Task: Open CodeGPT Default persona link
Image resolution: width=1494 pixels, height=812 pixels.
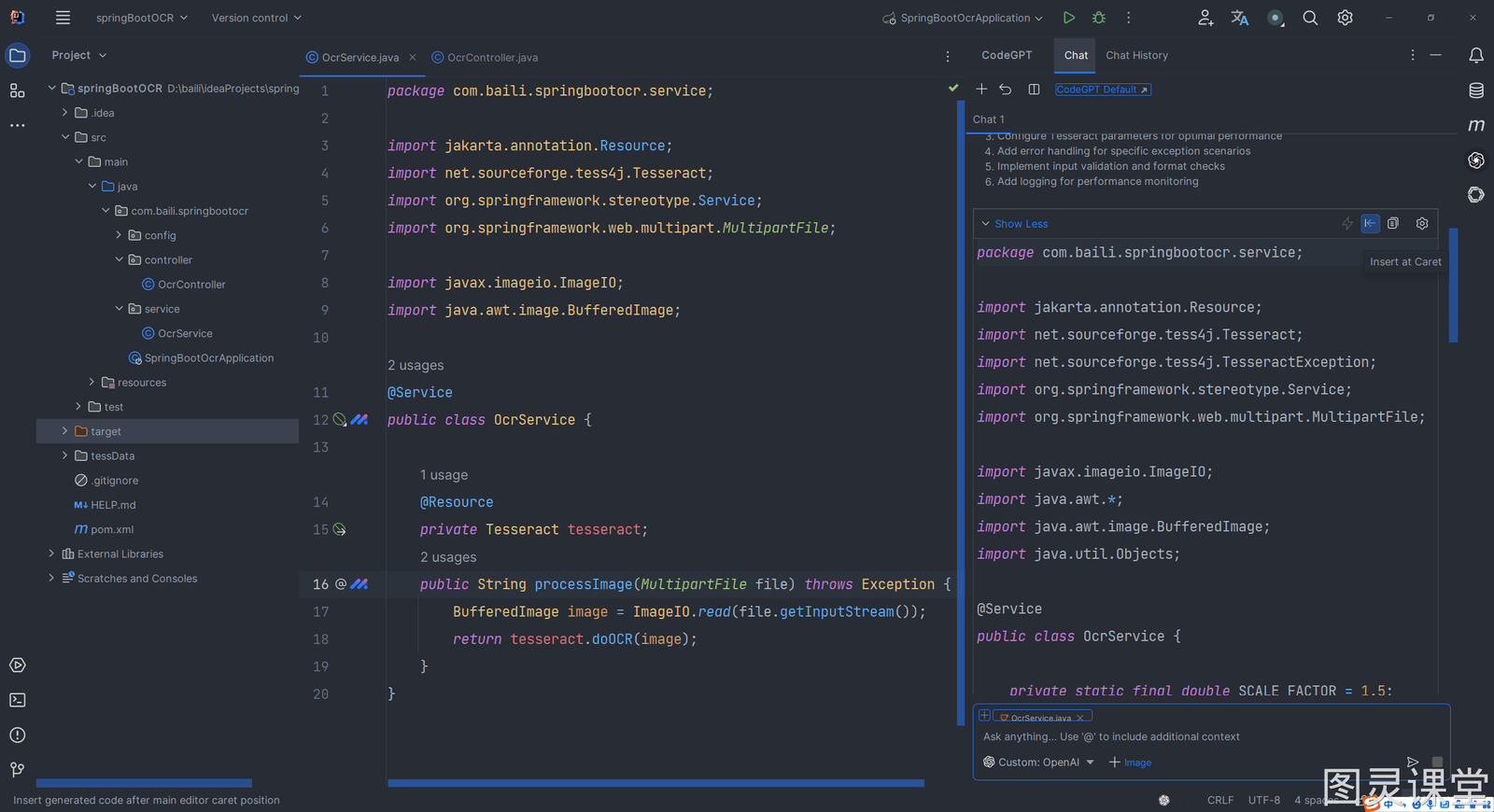Action: coord(1103,90)
